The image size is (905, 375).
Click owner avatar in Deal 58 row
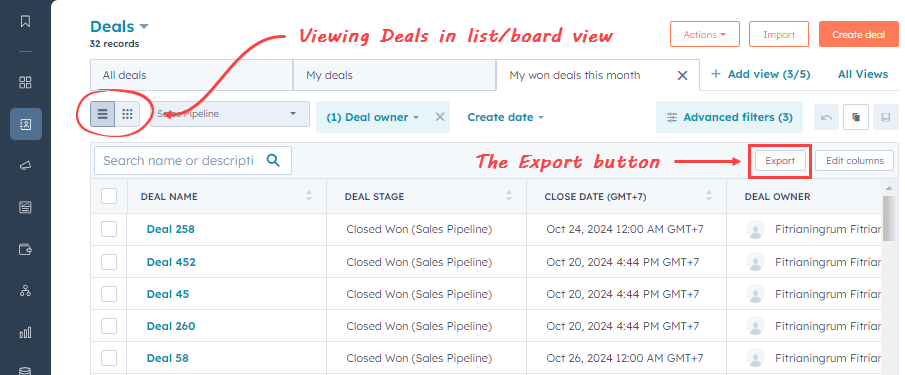(x=756, y=358)
